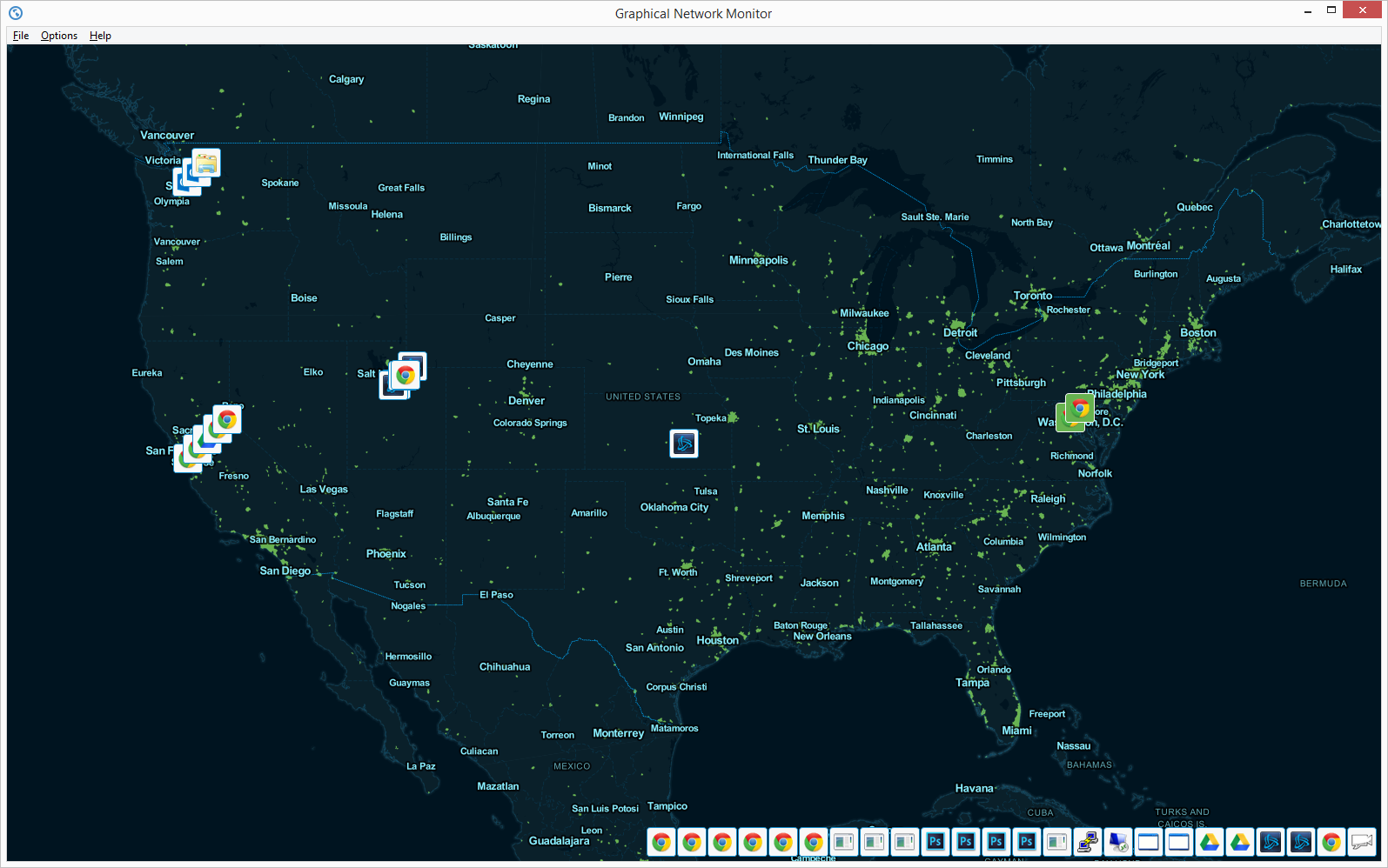The width and height of the screenshot is (1388, 868).
Task: Click the Remote Desktop icon in bottom bar
Action: 1118,842
